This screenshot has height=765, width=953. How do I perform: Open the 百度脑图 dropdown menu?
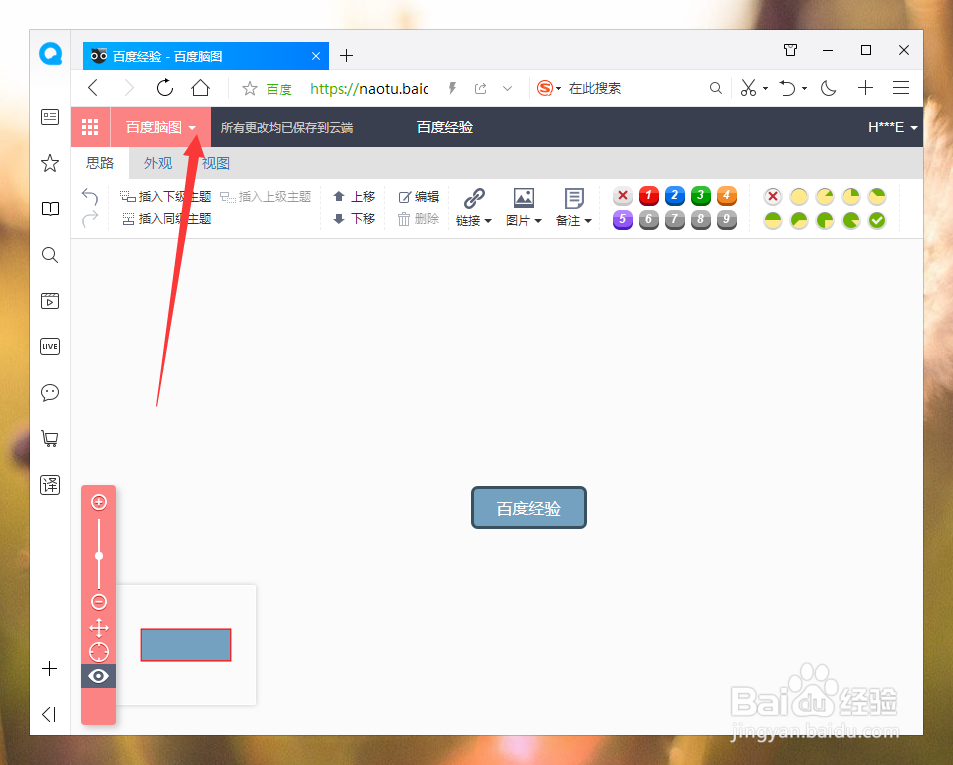click(160, 127)
